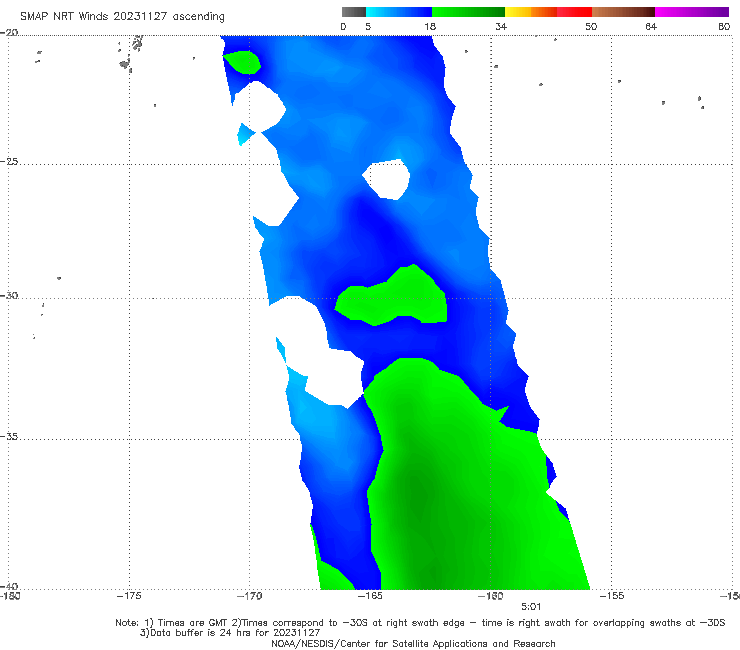The height and width of the screenshot is (650, 740).
Task: Click the color bar label '50'
Action: (x=591, y=26)
